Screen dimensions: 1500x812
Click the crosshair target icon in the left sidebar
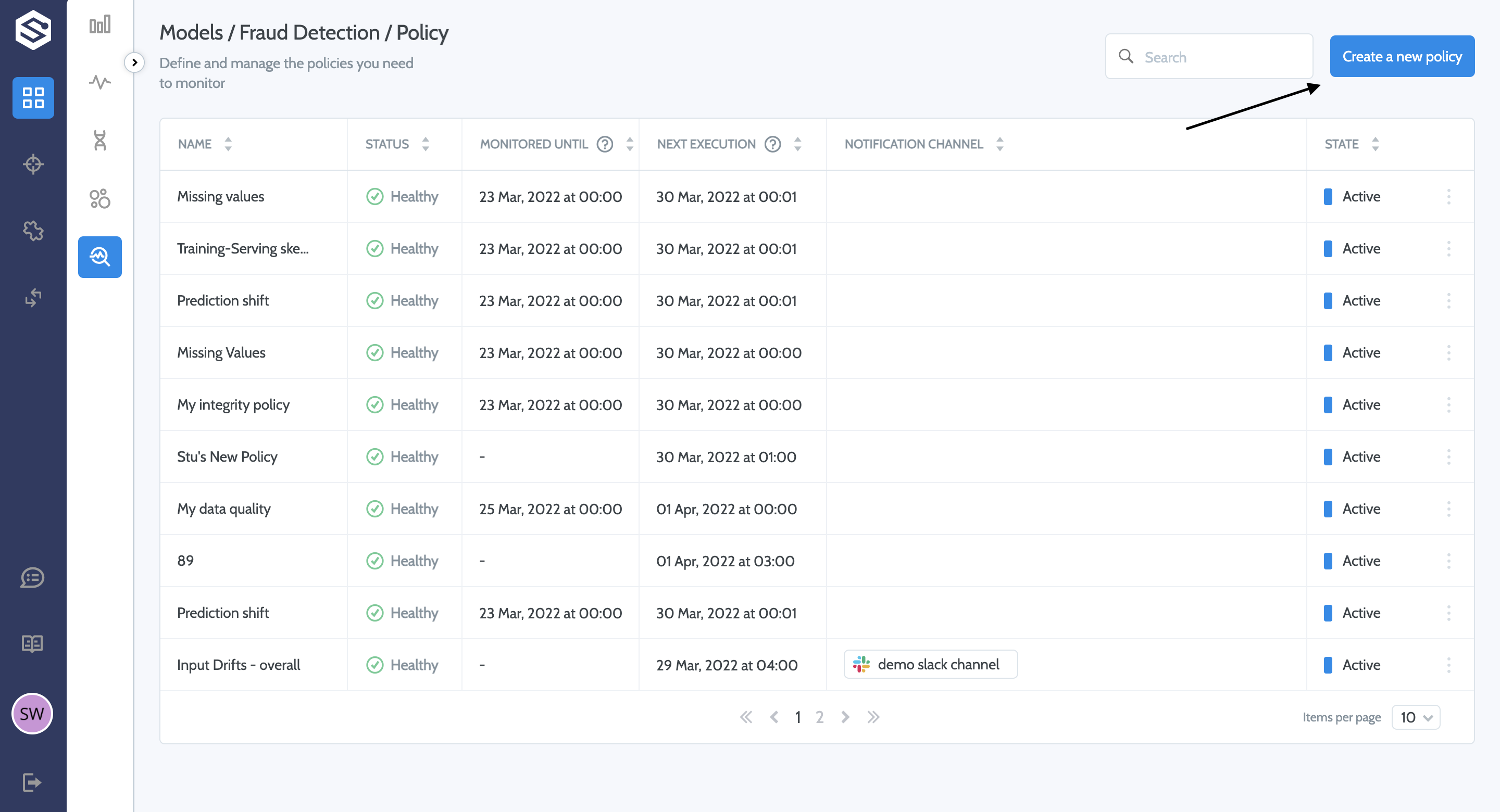33,164
